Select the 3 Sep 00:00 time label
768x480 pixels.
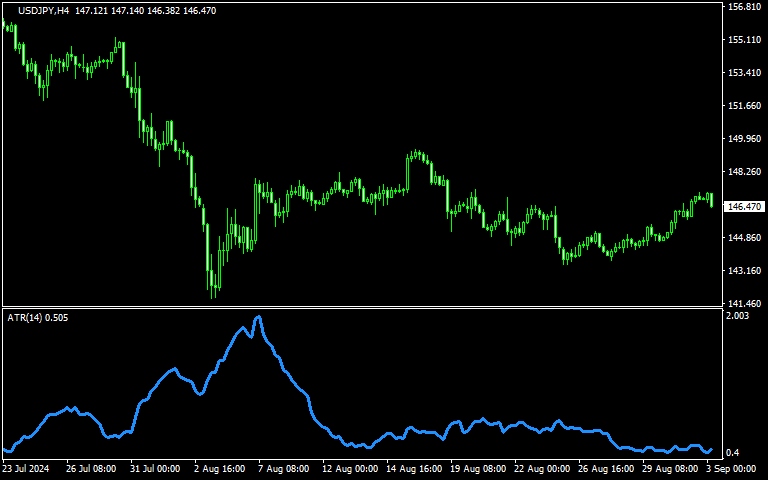[x=731, y=468]
